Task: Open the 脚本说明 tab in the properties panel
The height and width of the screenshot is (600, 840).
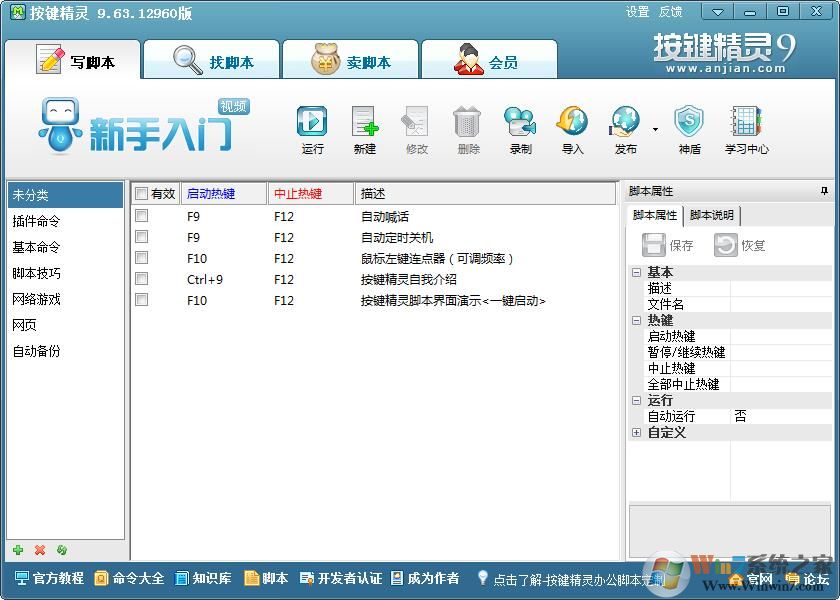Action: click(x=712, y=215)
